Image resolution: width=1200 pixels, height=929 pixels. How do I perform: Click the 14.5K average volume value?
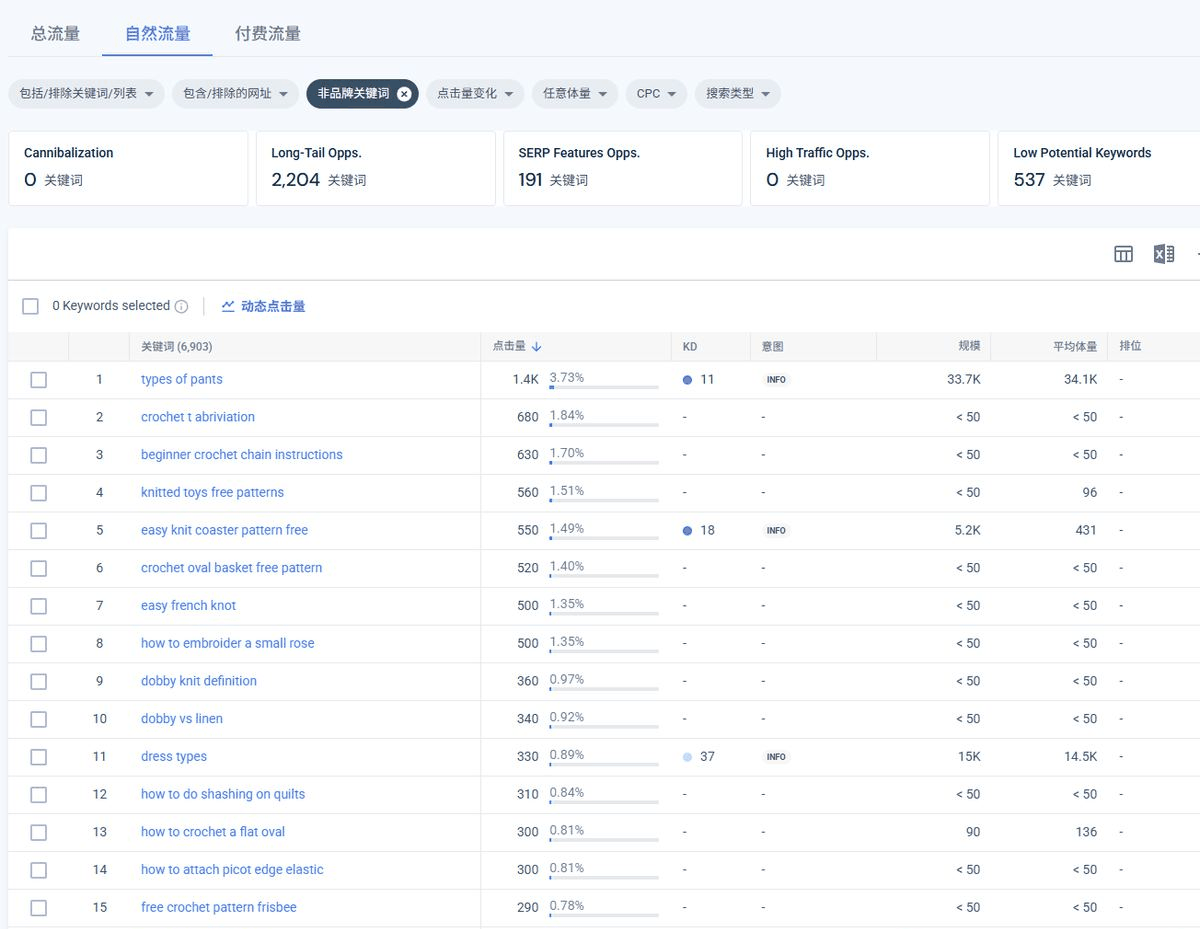[1080, 757]
